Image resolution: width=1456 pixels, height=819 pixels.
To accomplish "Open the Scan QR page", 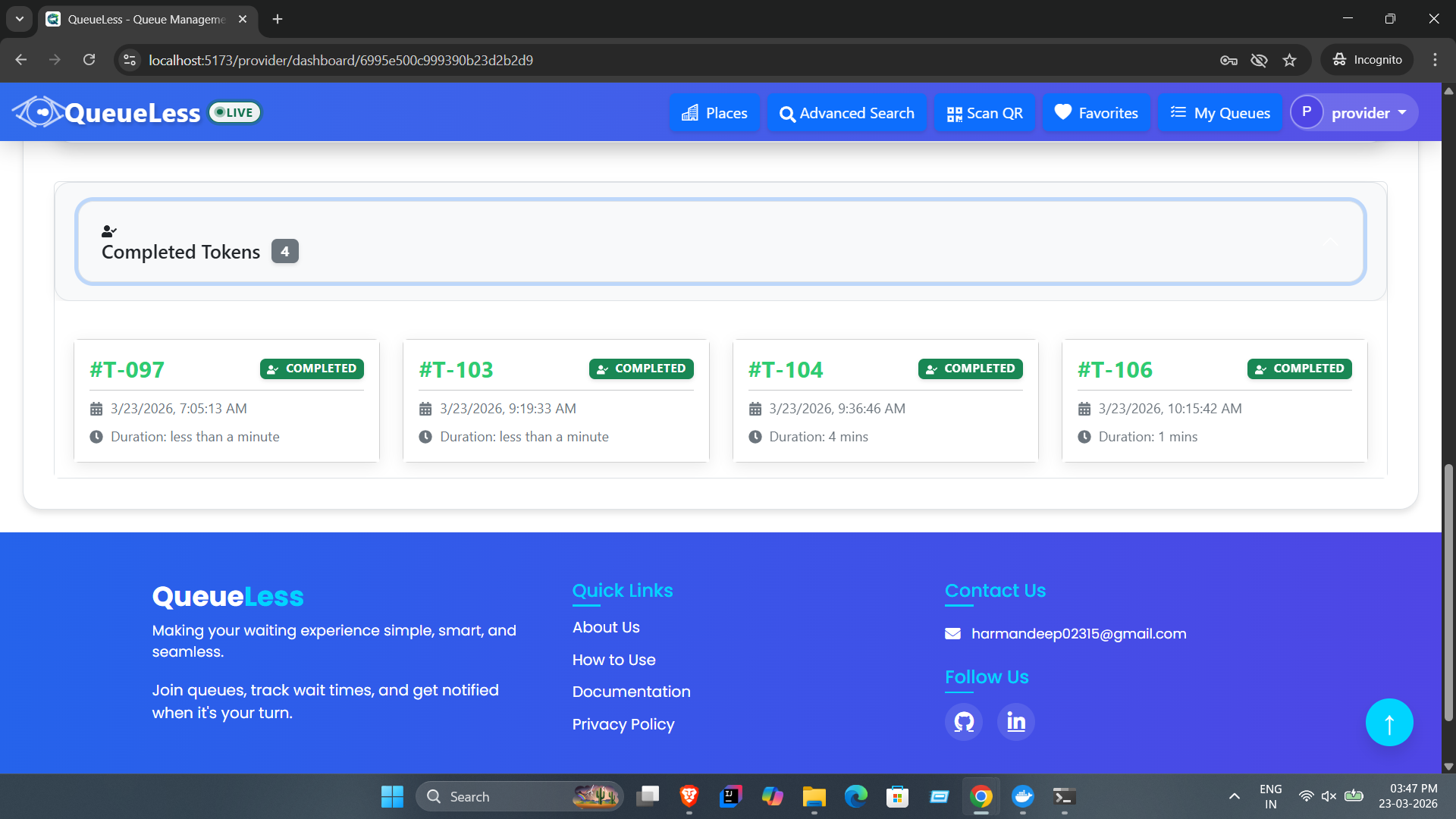I will coord(984,113).
